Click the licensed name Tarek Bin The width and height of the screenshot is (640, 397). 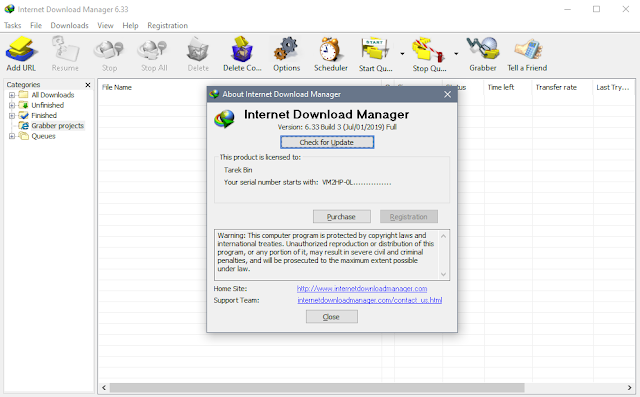tap(238, 170)
